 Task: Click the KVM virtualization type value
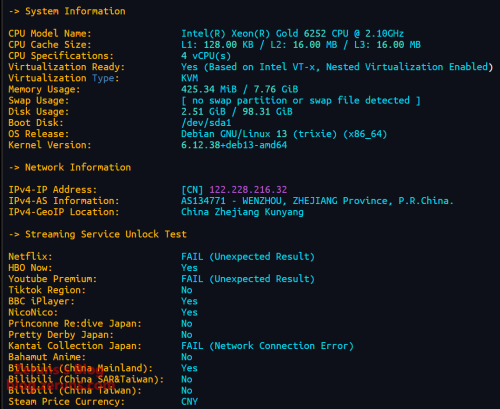(x=189, y=78)
